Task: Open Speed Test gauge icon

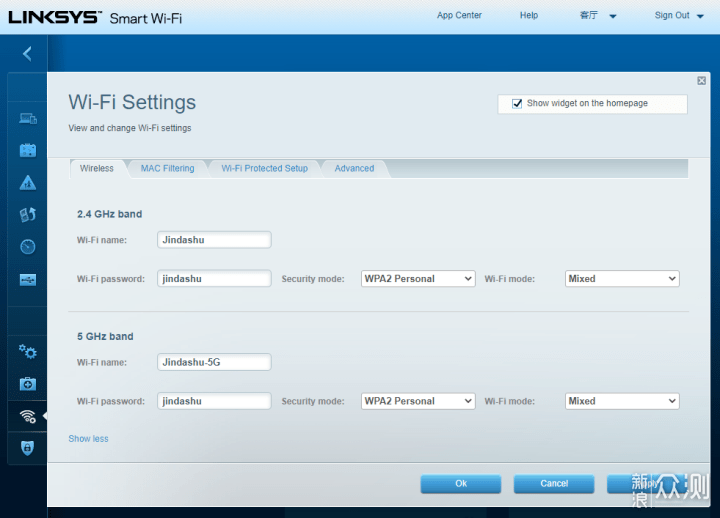Action: pos(28,247)
